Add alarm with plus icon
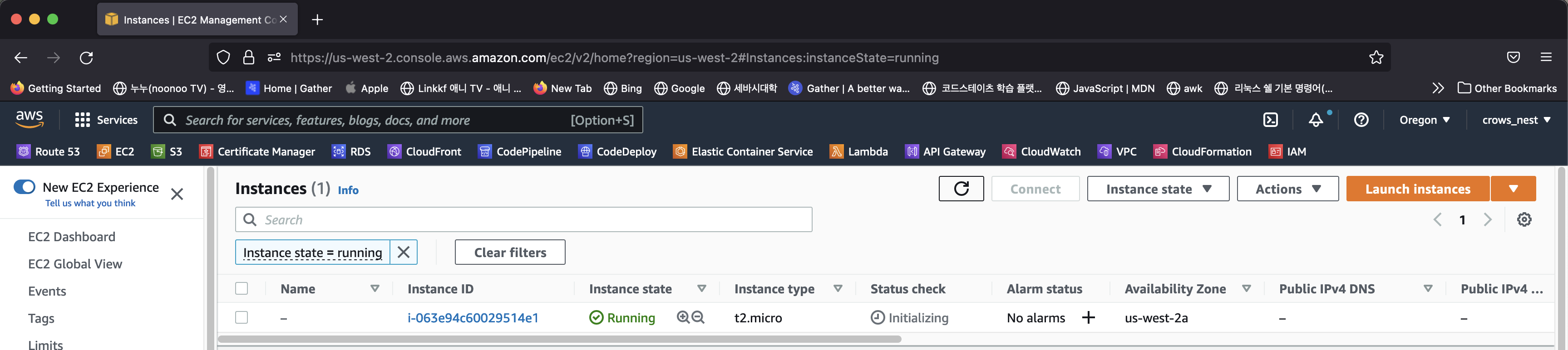Image resolution: width=1568 pixels, height=350 pixels. point(1088,317)
